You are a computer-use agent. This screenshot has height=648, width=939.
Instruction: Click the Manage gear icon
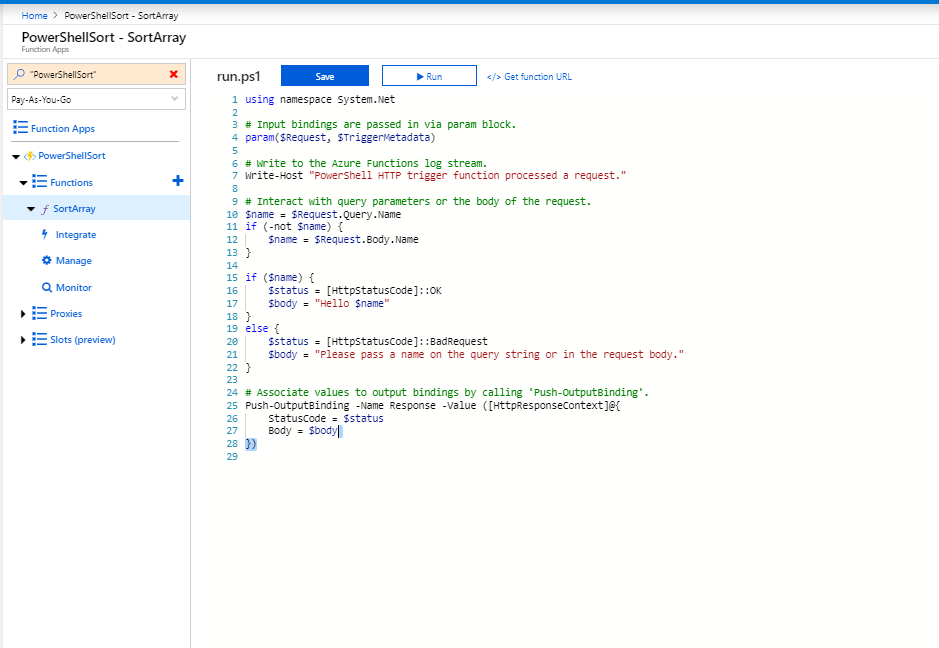click(47, 260)
